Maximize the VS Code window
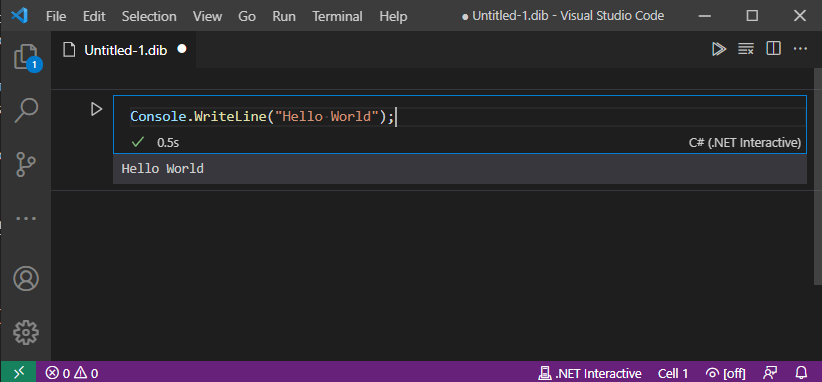822x382 pixels. [752, 16]
